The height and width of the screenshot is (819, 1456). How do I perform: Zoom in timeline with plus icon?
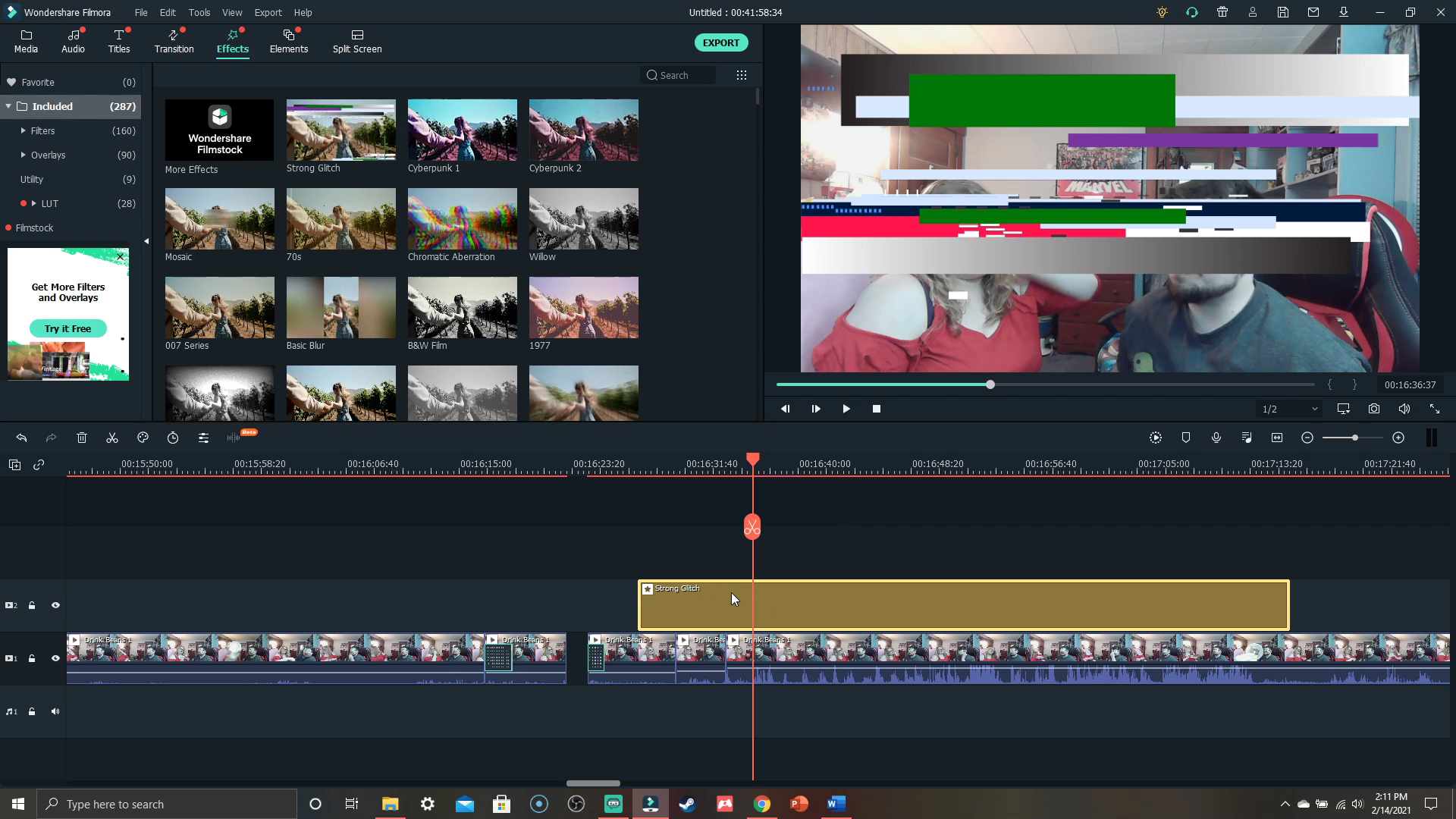pos(1398,438)
